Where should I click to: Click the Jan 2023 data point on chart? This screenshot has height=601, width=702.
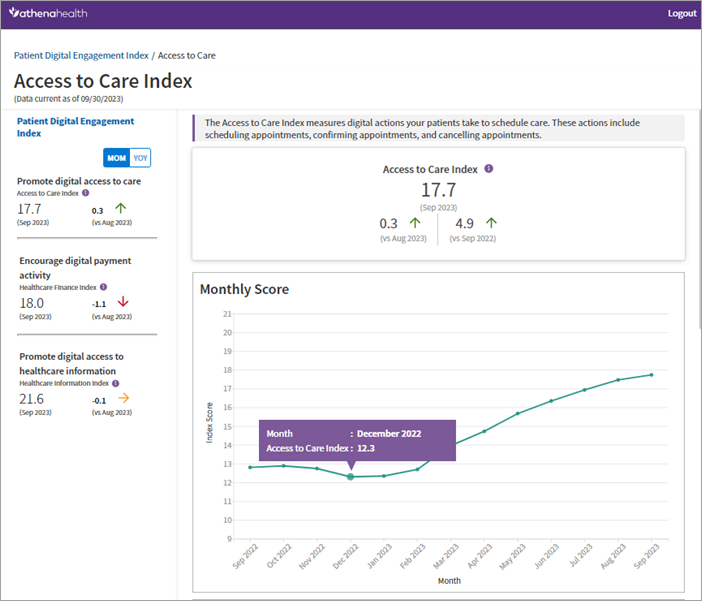(384, 476)
